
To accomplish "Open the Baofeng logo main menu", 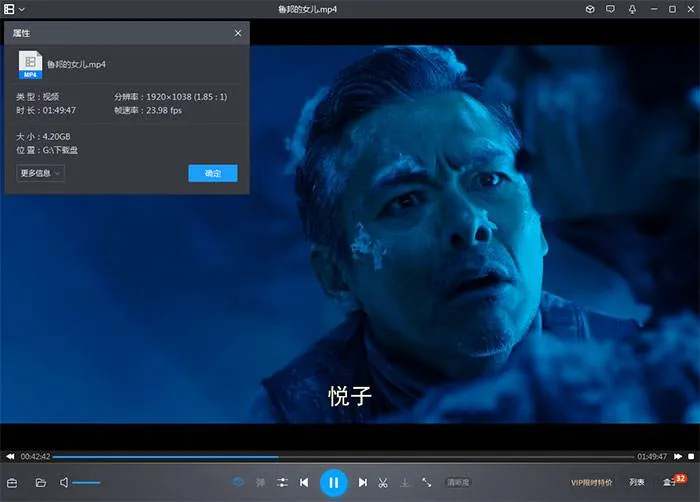I will [x=9, y=9].
